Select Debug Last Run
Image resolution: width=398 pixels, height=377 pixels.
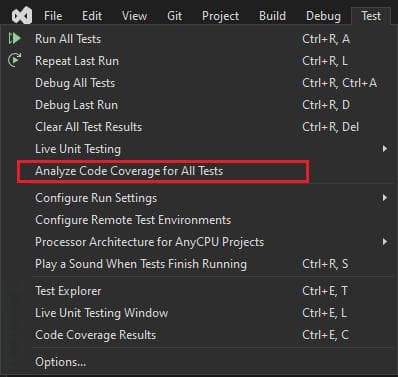pyautogui.click(x=76, y=105)
